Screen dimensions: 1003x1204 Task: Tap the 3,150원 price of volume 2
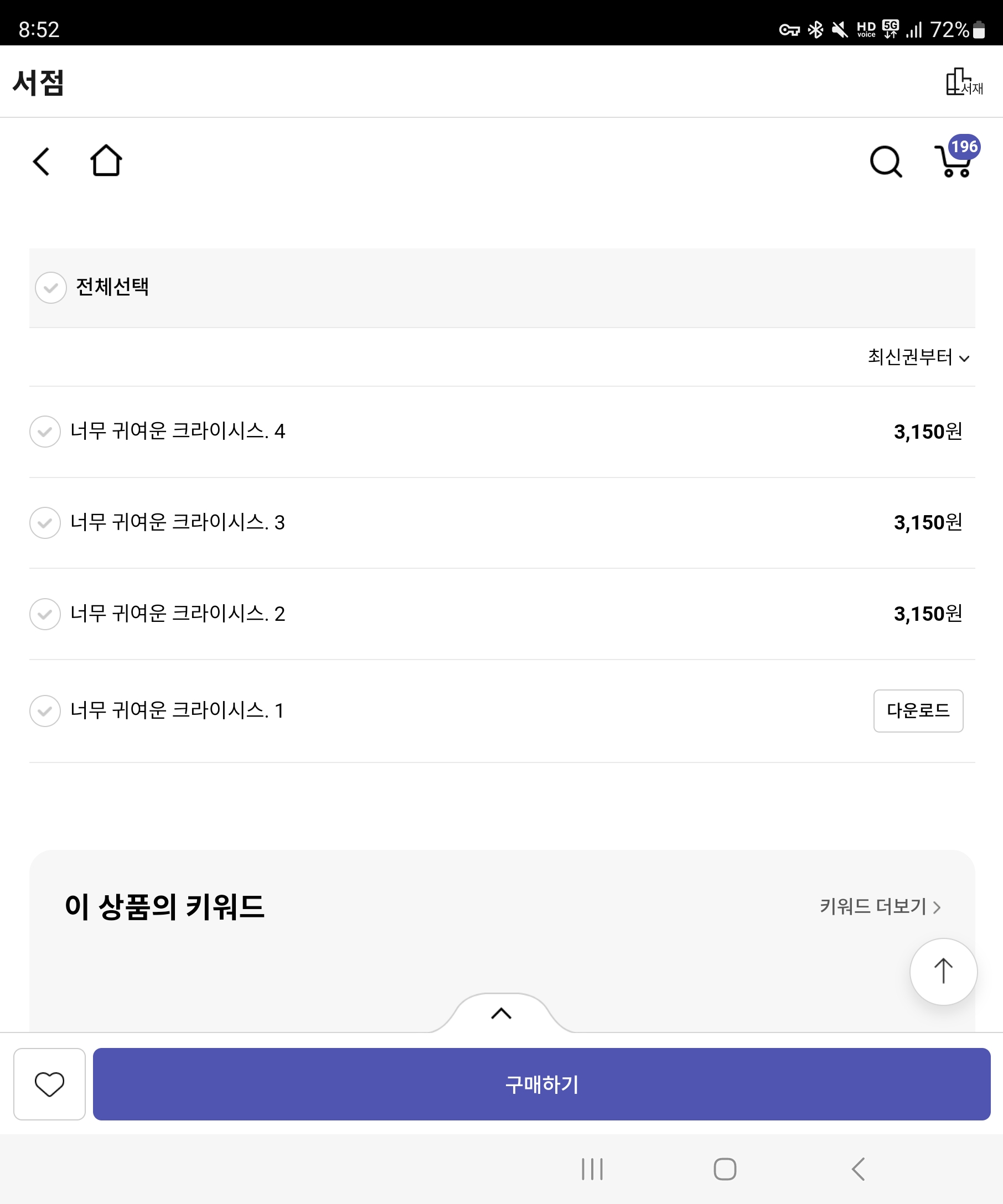pos(927,614)
